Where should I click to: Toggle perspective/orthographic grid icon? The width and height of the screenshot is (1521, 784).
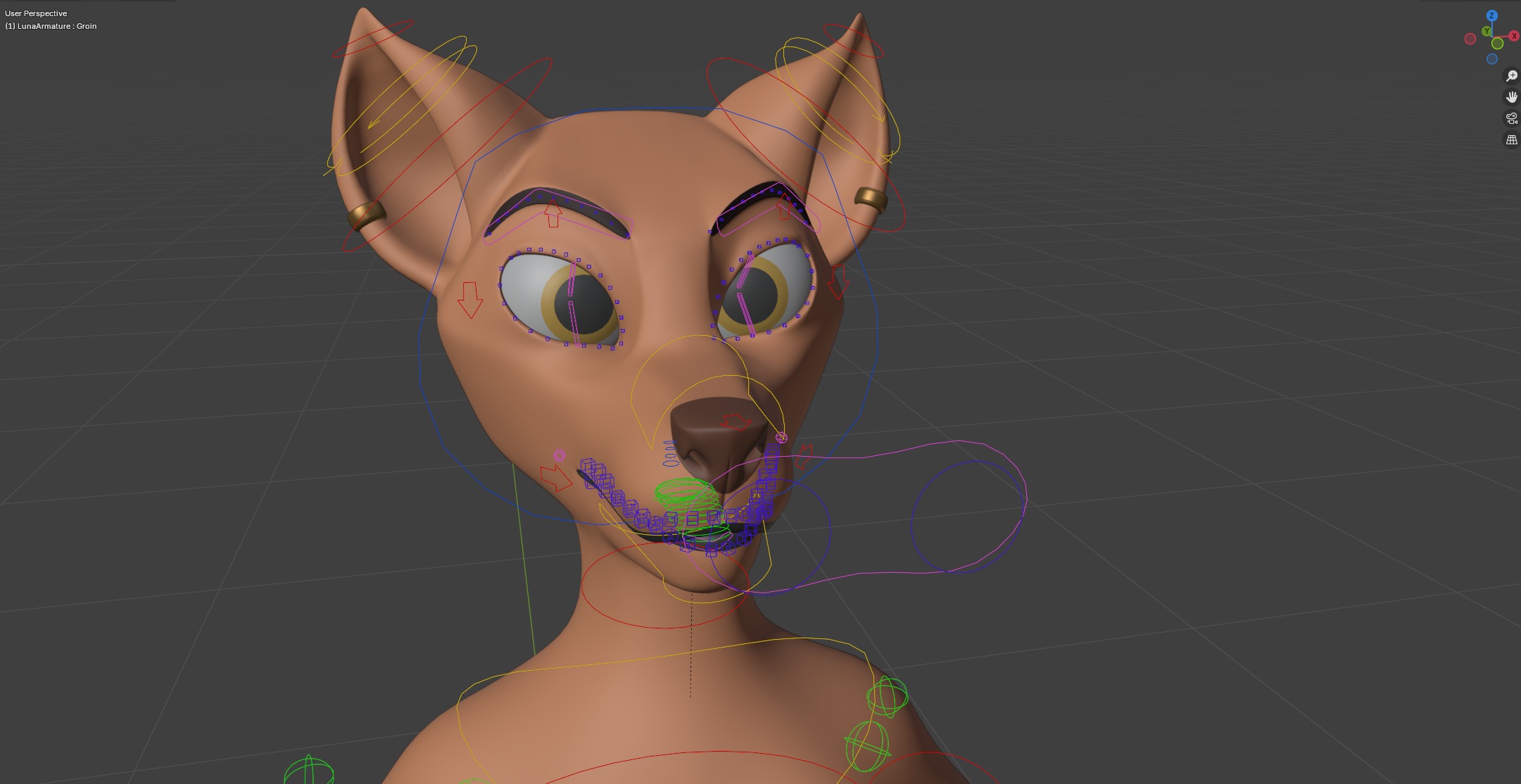coord(1511,140)
